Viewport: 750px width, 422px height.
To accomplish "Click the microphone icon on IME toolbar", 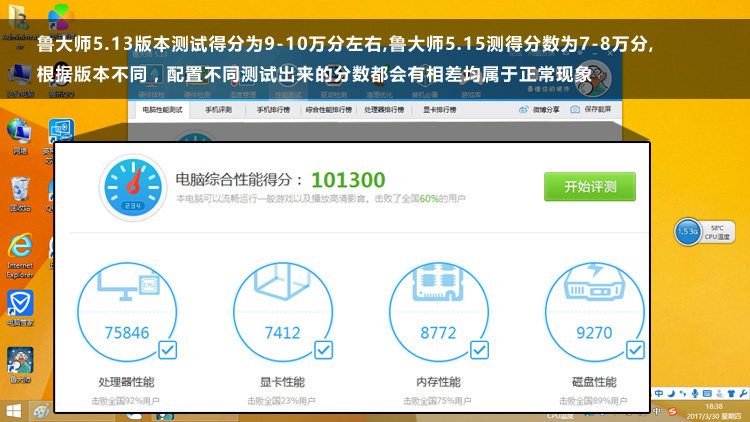I will click(695, 394).
